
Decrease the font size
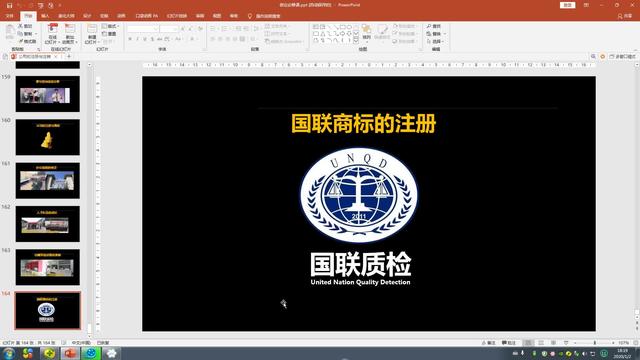(191, 29)
